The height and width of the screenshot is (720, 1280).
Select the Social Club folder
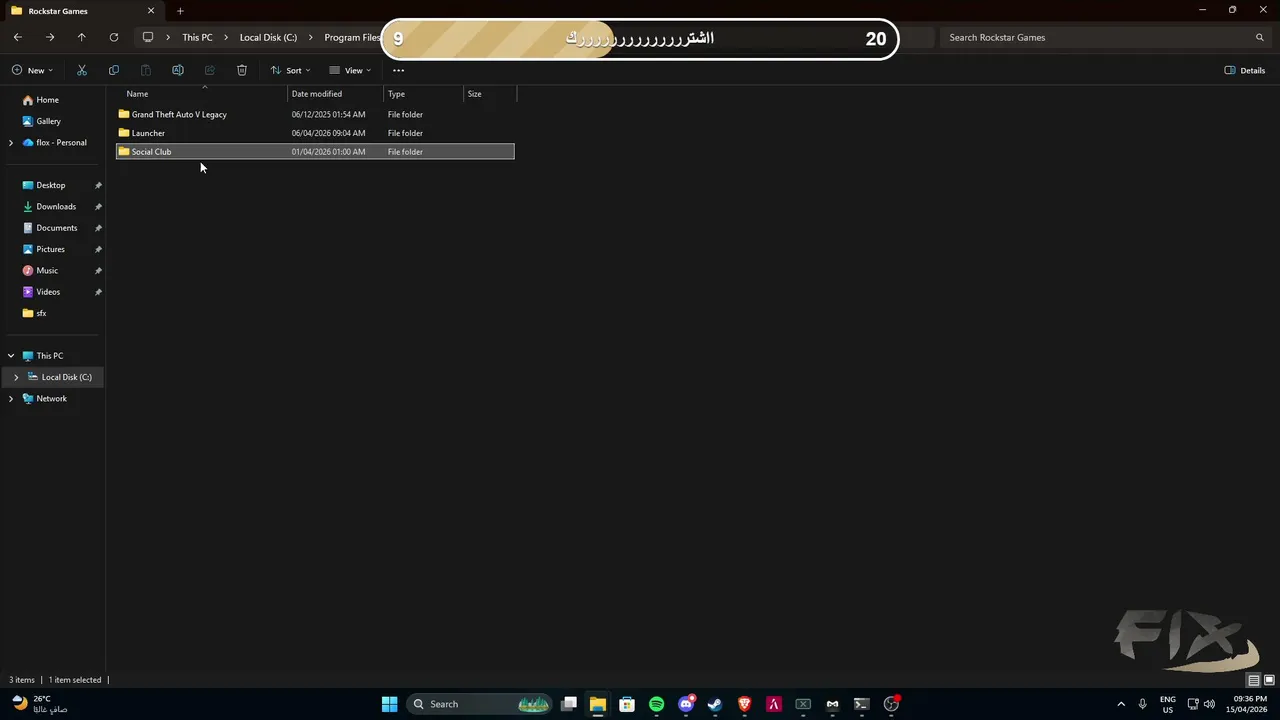pyautogui.click(x=315, y=152)
